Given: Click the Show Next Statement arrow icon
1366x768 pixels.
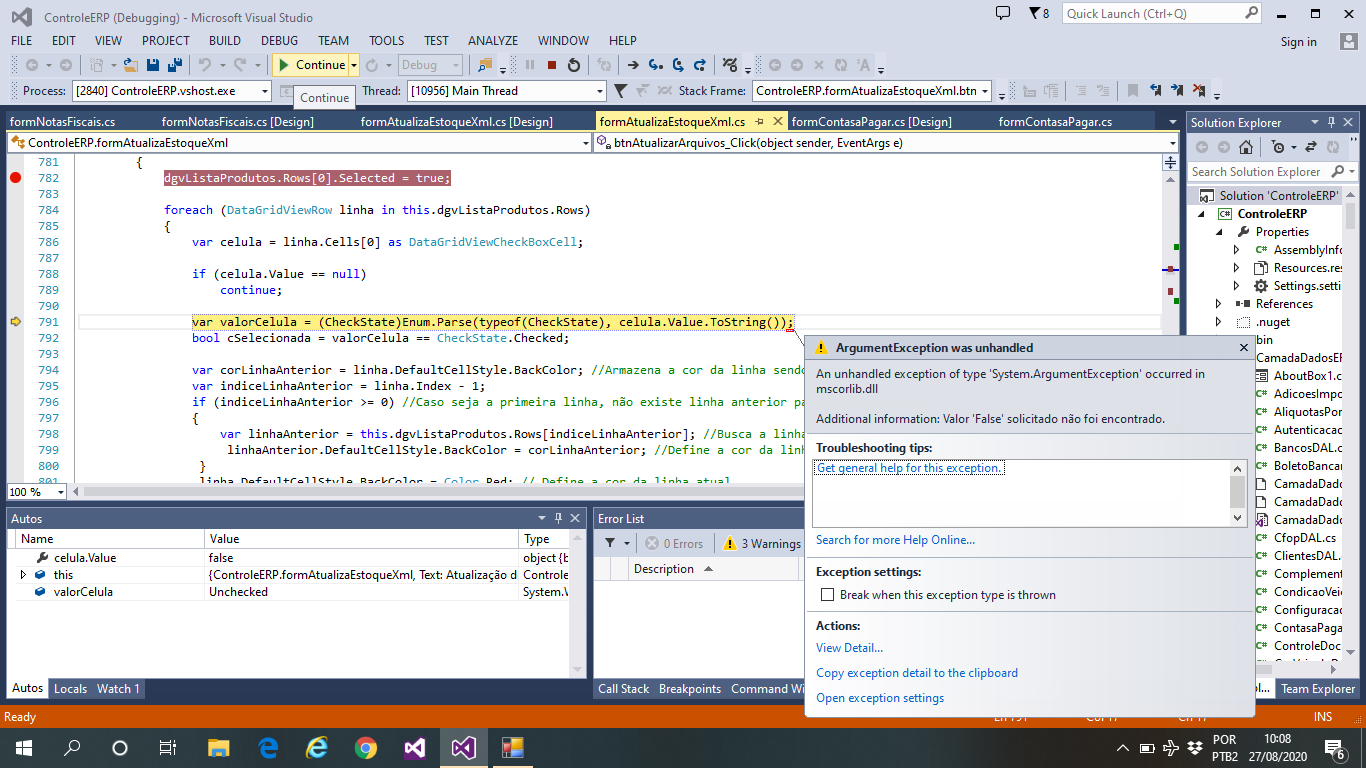Looking at the screenshot, I should coord(633,65).
